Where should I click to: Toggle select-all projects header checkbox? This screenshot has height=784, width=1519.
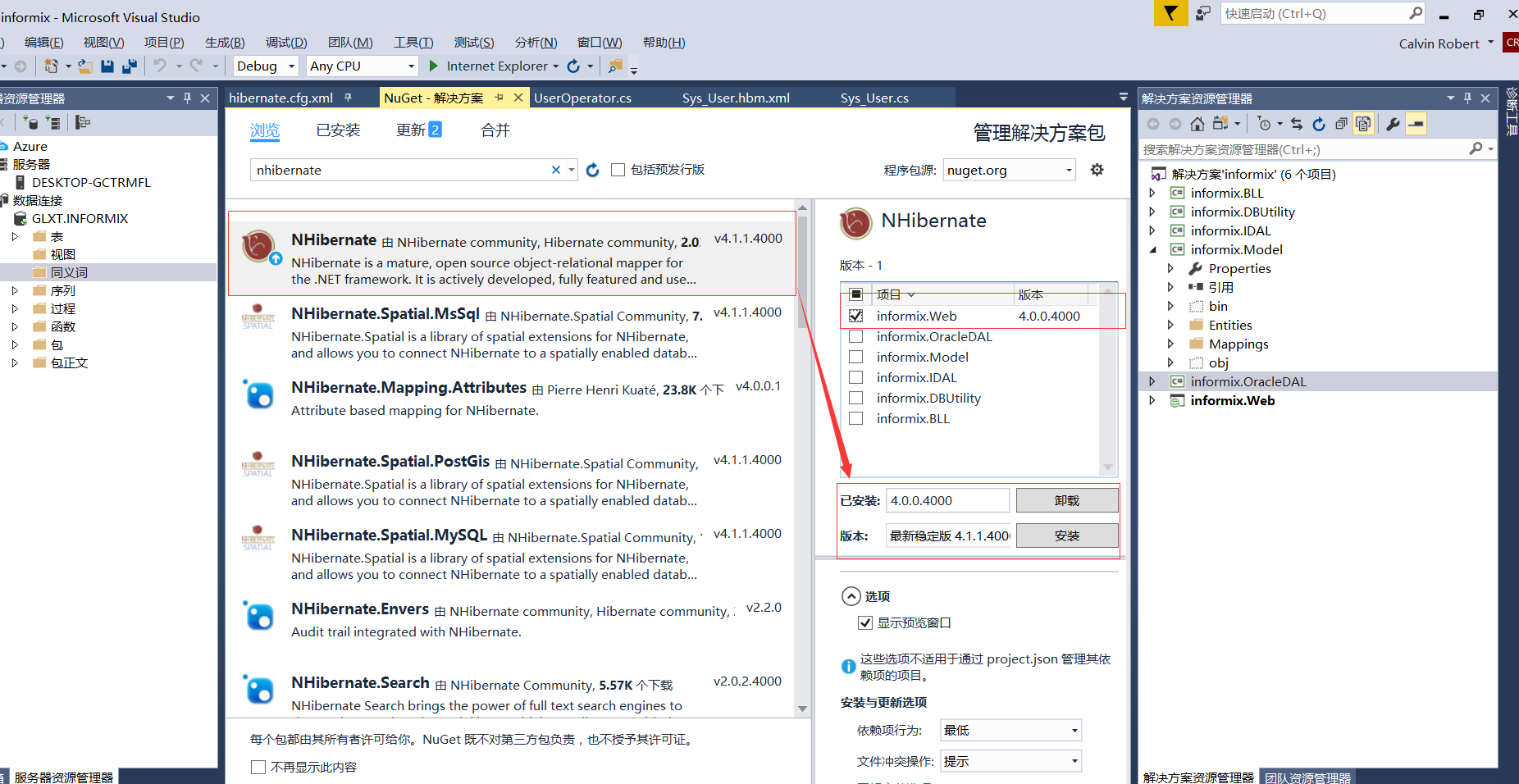pyautogui.click(x=855, y=294)
